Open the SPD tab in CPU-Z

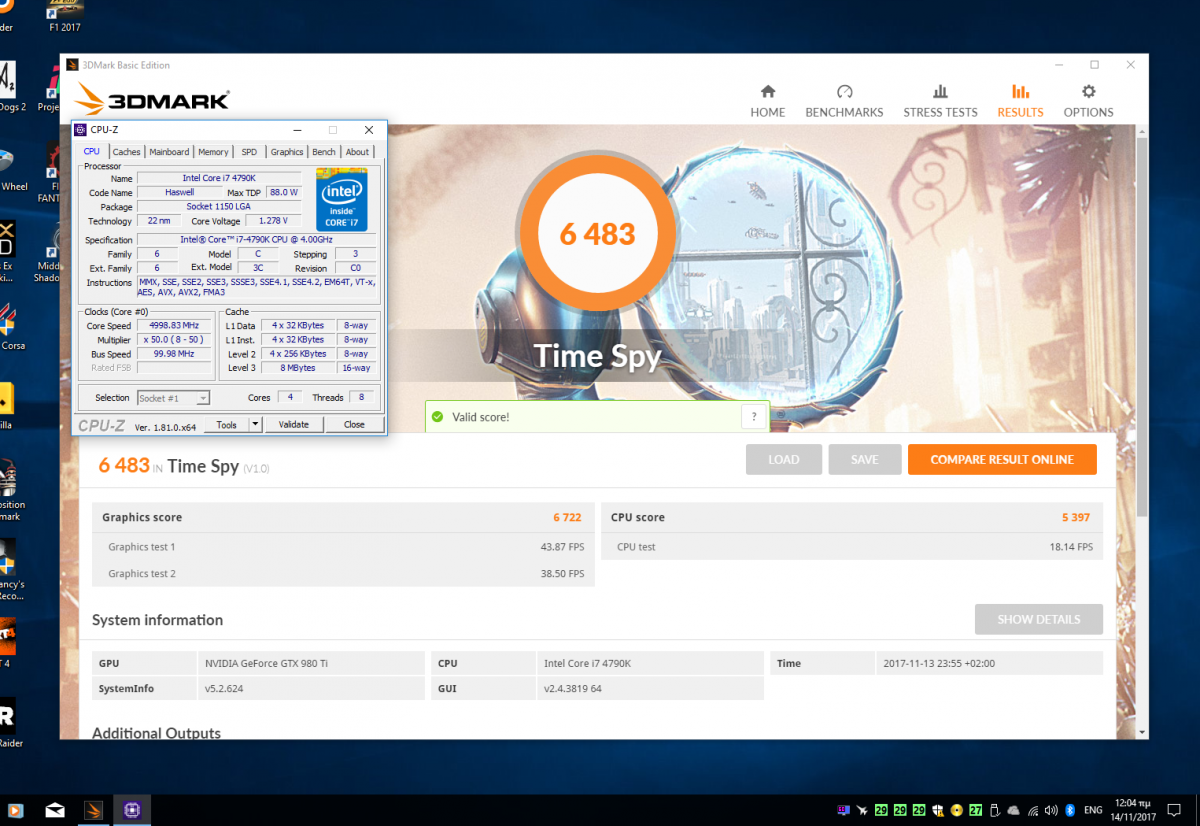249,152
